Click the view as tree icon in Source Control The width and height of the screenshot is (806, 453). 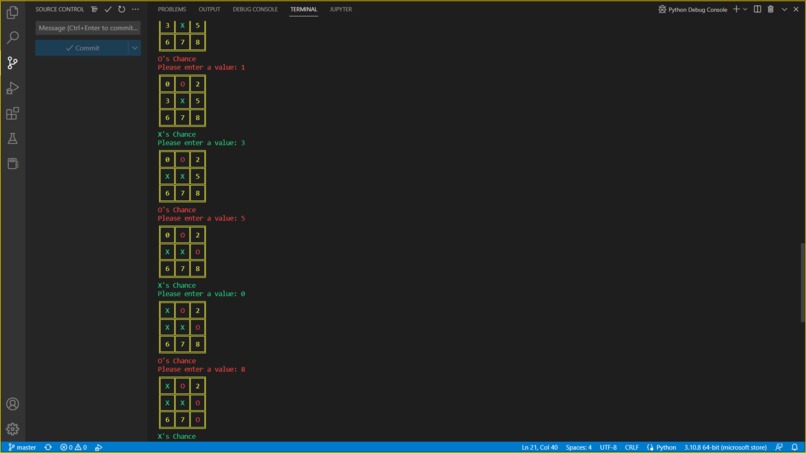point(94,9)
